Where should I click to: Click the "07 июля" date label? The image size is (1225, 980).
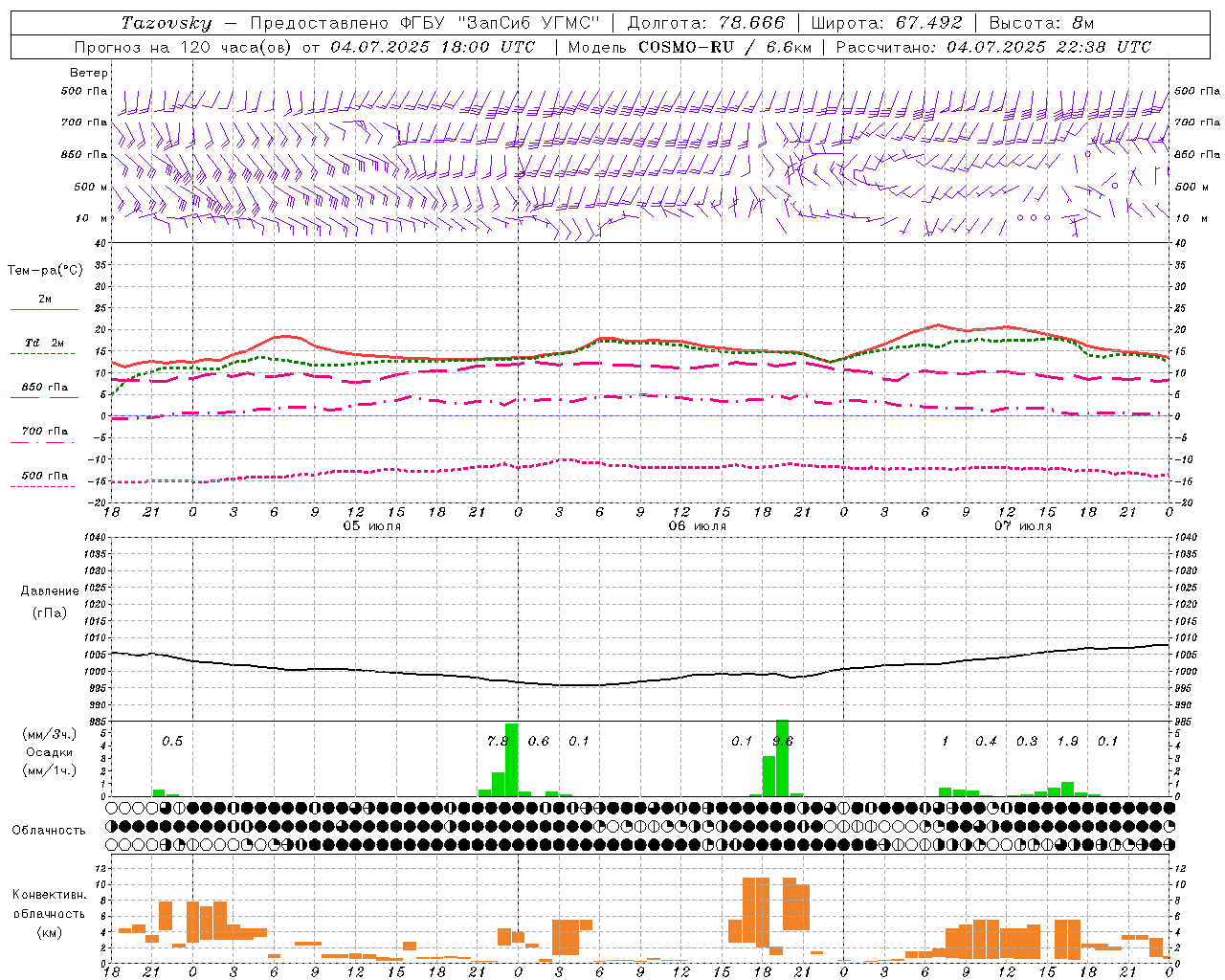pyautogui.click(x=1023, y=526)
